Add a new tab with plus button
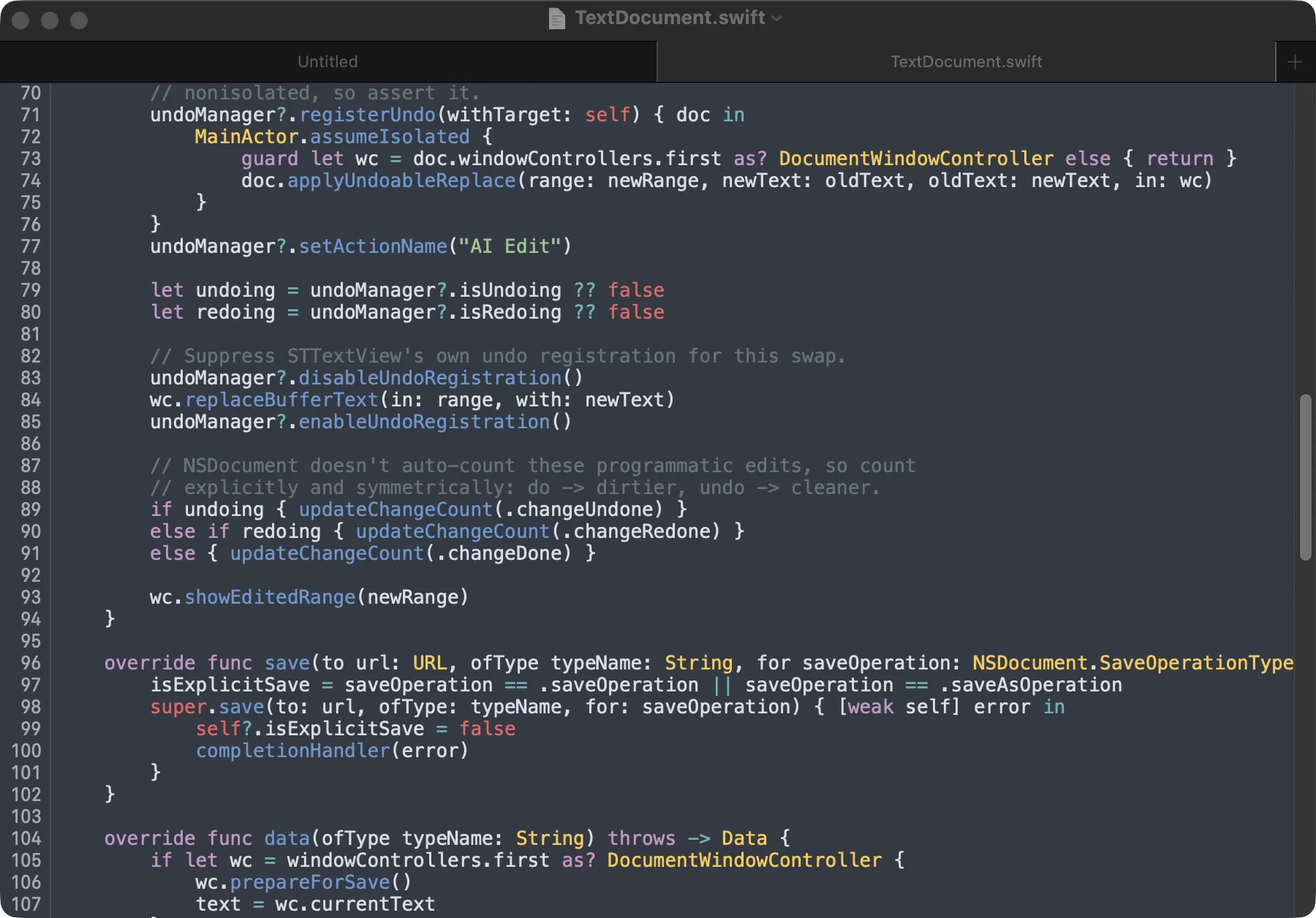The width and height of the screenshot is (1316, 918). point(1295,62)
